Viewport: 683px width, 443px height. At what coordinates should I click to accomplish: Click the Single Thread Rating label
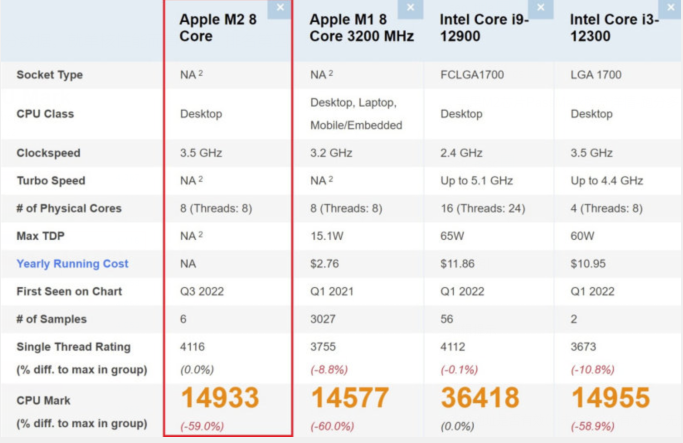pyautogui.click(x=73, y=346)
